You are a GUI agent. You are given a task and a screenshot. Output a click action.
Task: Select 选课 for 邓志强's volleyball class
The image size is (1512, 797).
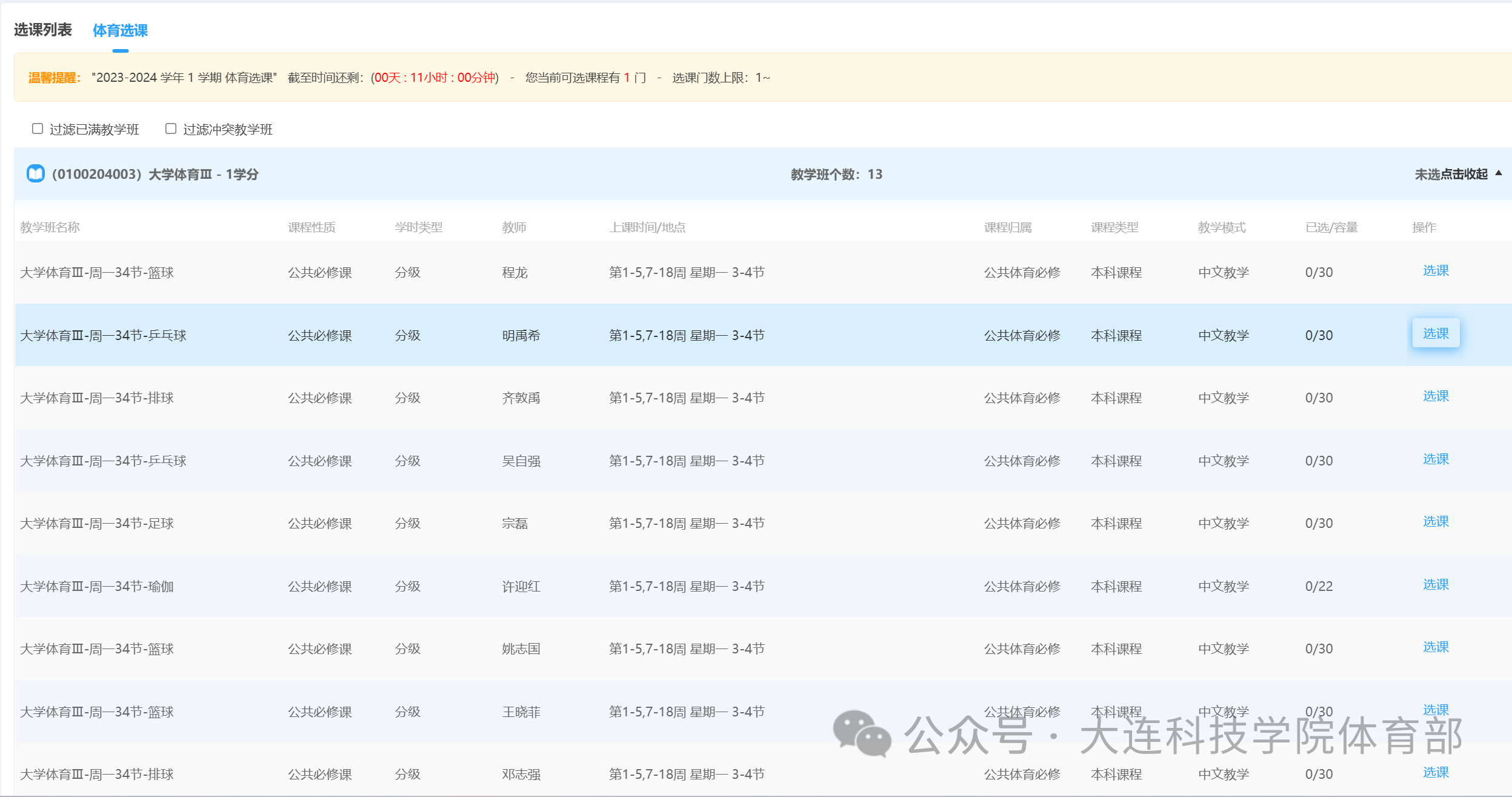(x=1435, y=773)
